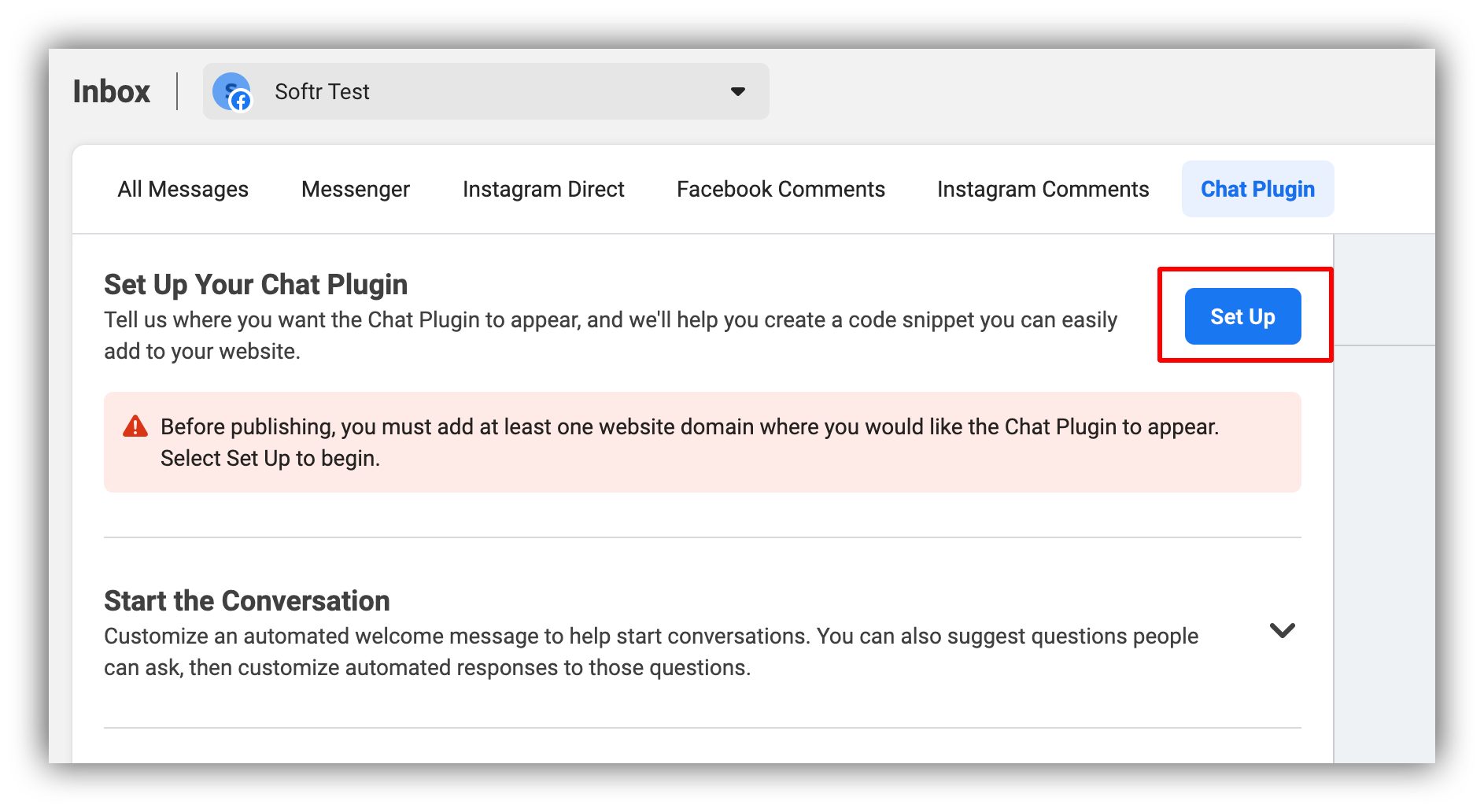
Task: View the Instagram Comments tab
Action: click(1043, 189)
